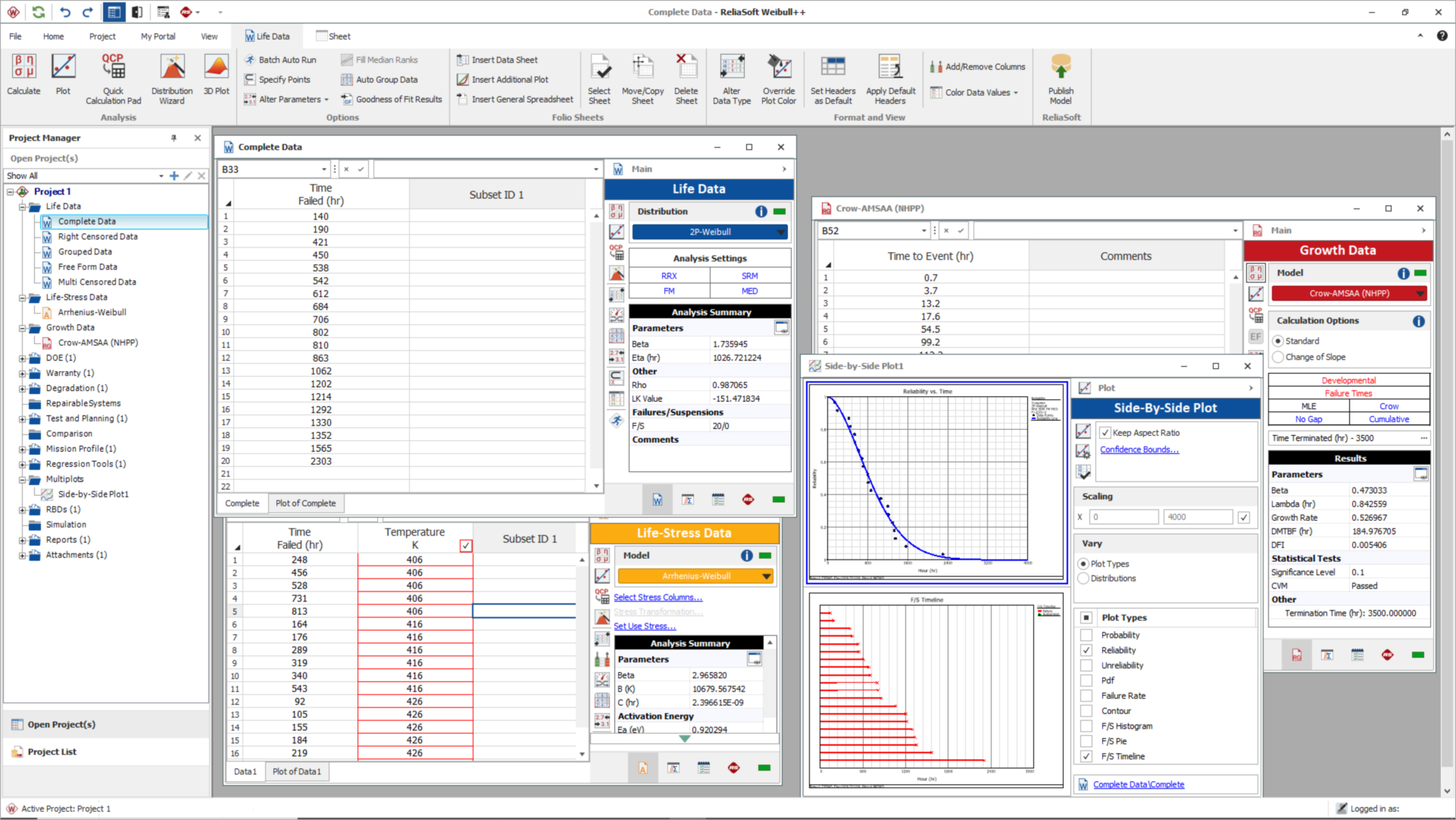Image resolution: width=1456 pixels, height=820 pixels.
Task: Click the add project plus icon
Action: tap(174, 175)
